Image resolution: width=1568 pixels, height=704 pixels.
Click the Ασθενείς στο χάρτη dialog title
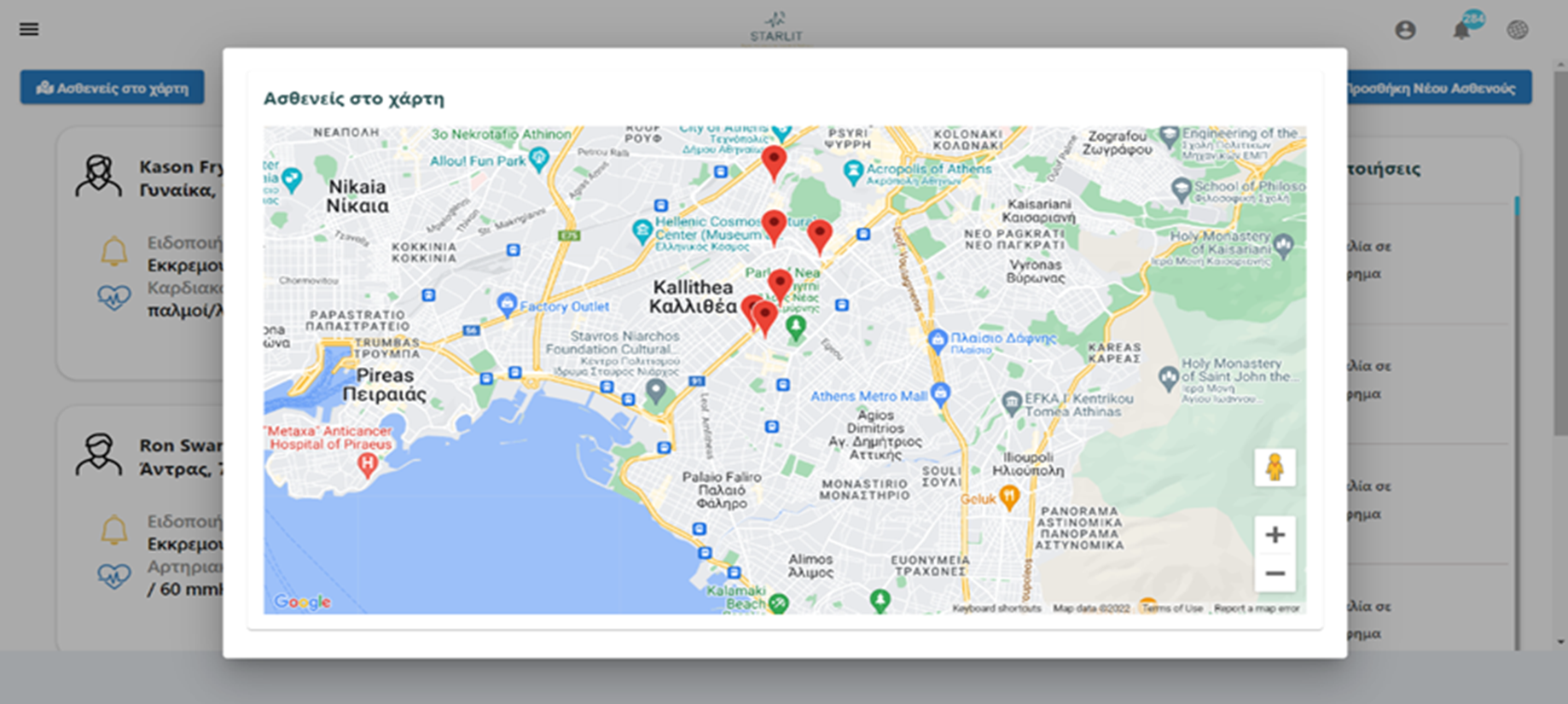click(354, 98)
